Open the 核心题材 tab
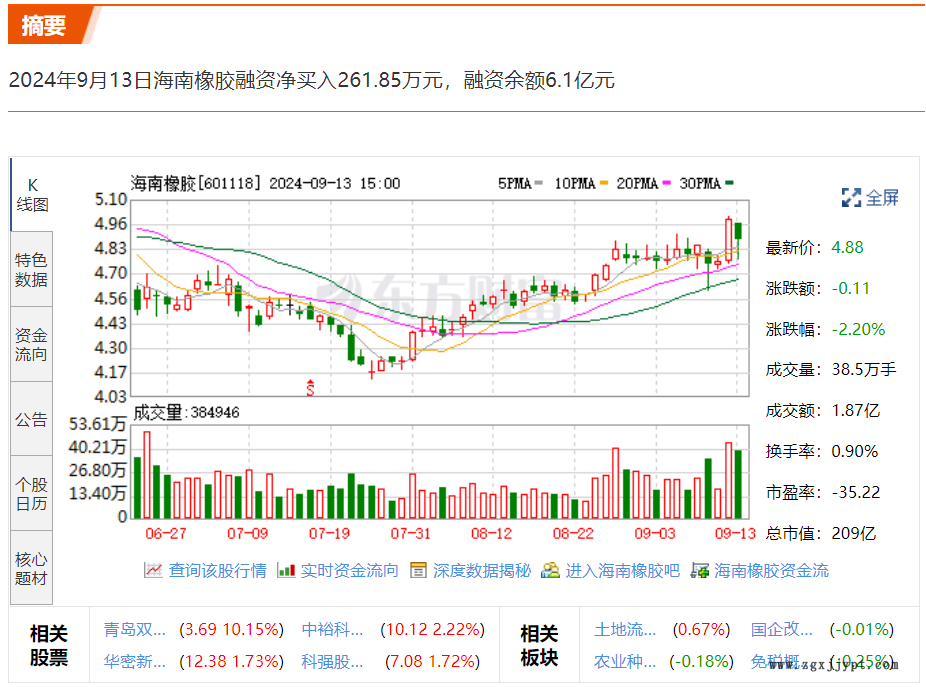 (x=32, y=568)
